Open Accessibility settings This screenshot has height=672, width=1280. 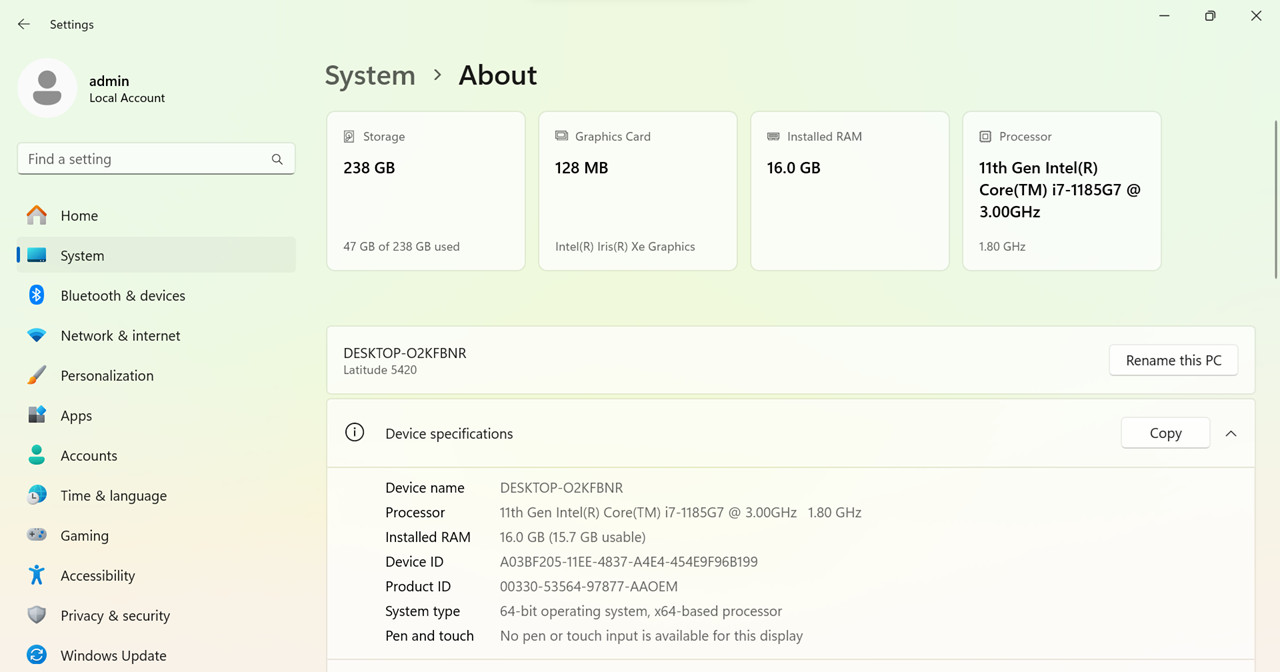tap(156, 575)
